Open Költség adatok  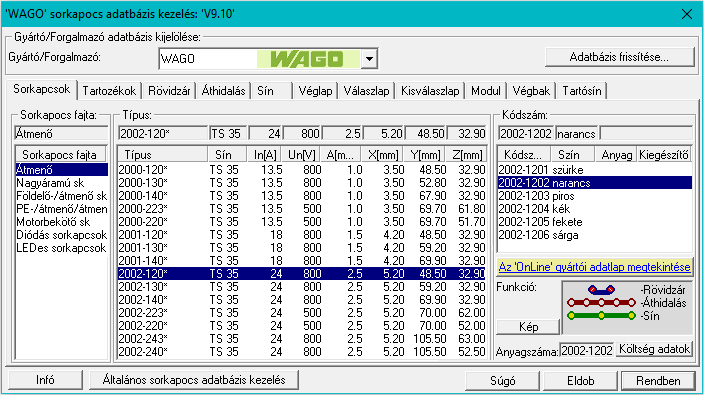pos(654,349)
